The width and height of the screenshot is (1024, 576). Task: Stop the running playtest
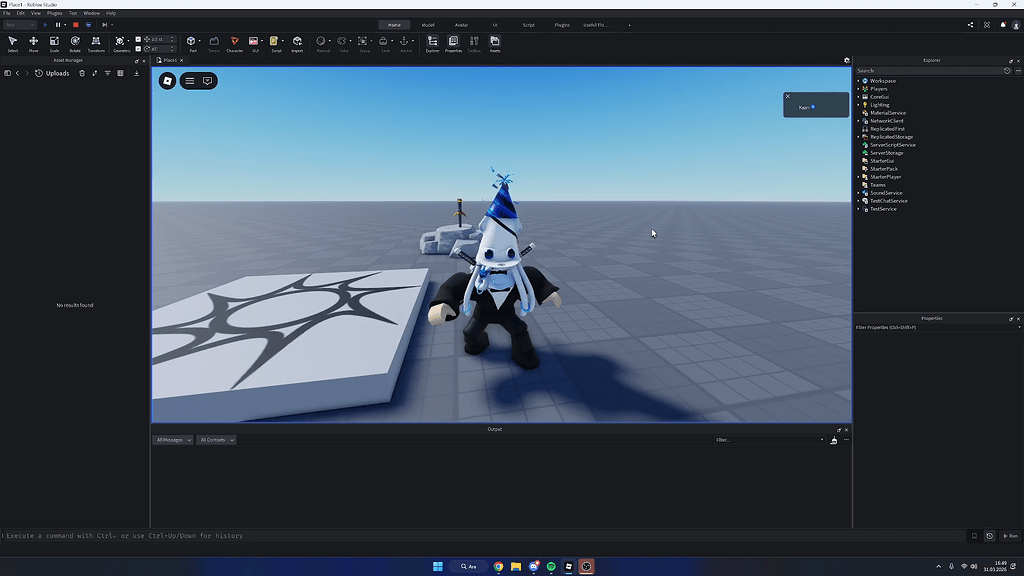coord(75,25)
